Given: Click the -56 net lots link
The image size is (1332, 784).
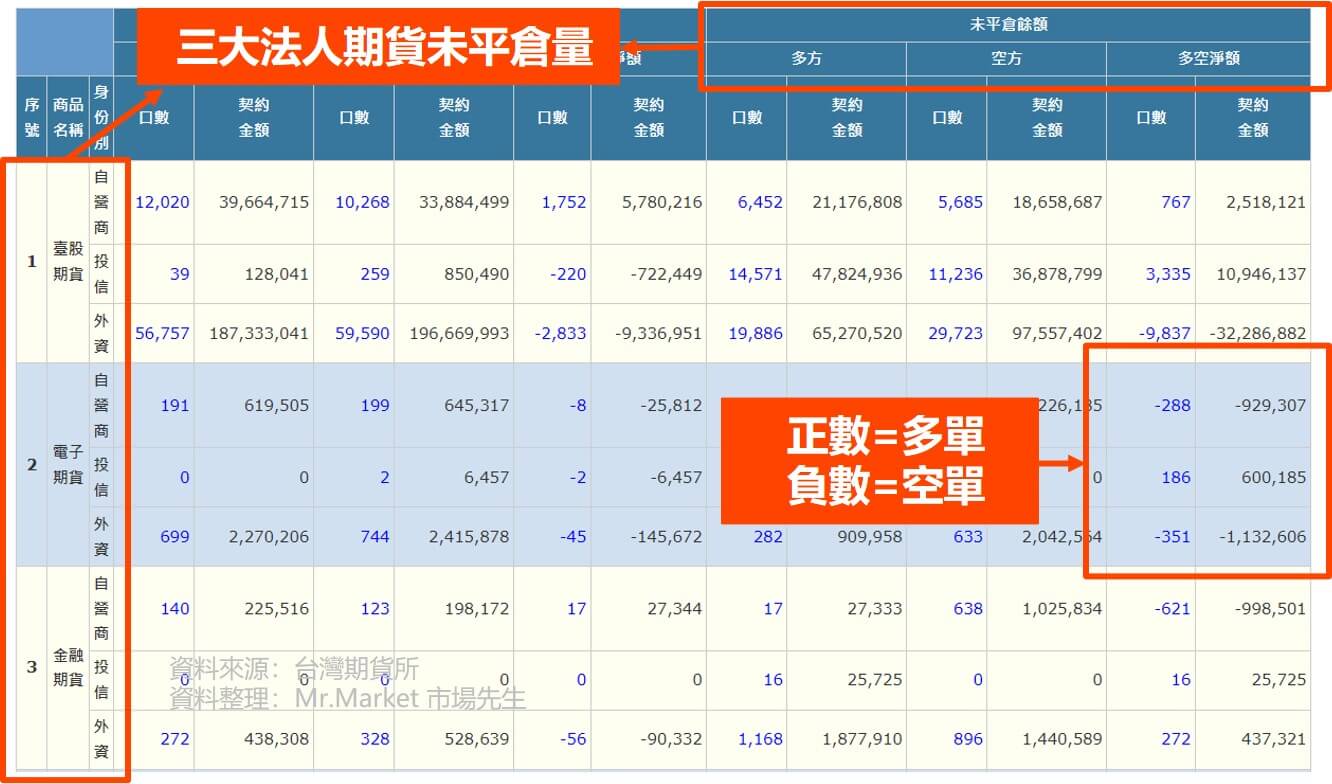Looking at the screenshot, I should click(573, 740).
